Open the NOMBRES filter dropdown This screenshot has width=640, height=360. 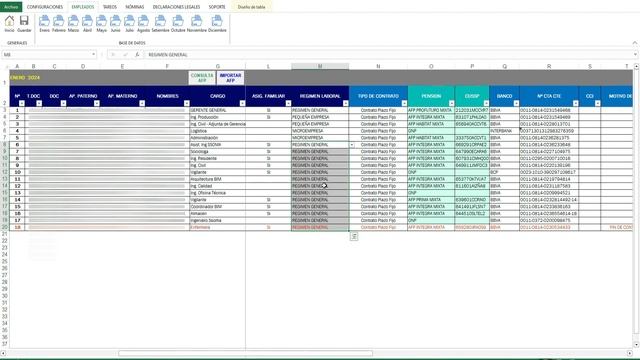click(x=187, y=103)
